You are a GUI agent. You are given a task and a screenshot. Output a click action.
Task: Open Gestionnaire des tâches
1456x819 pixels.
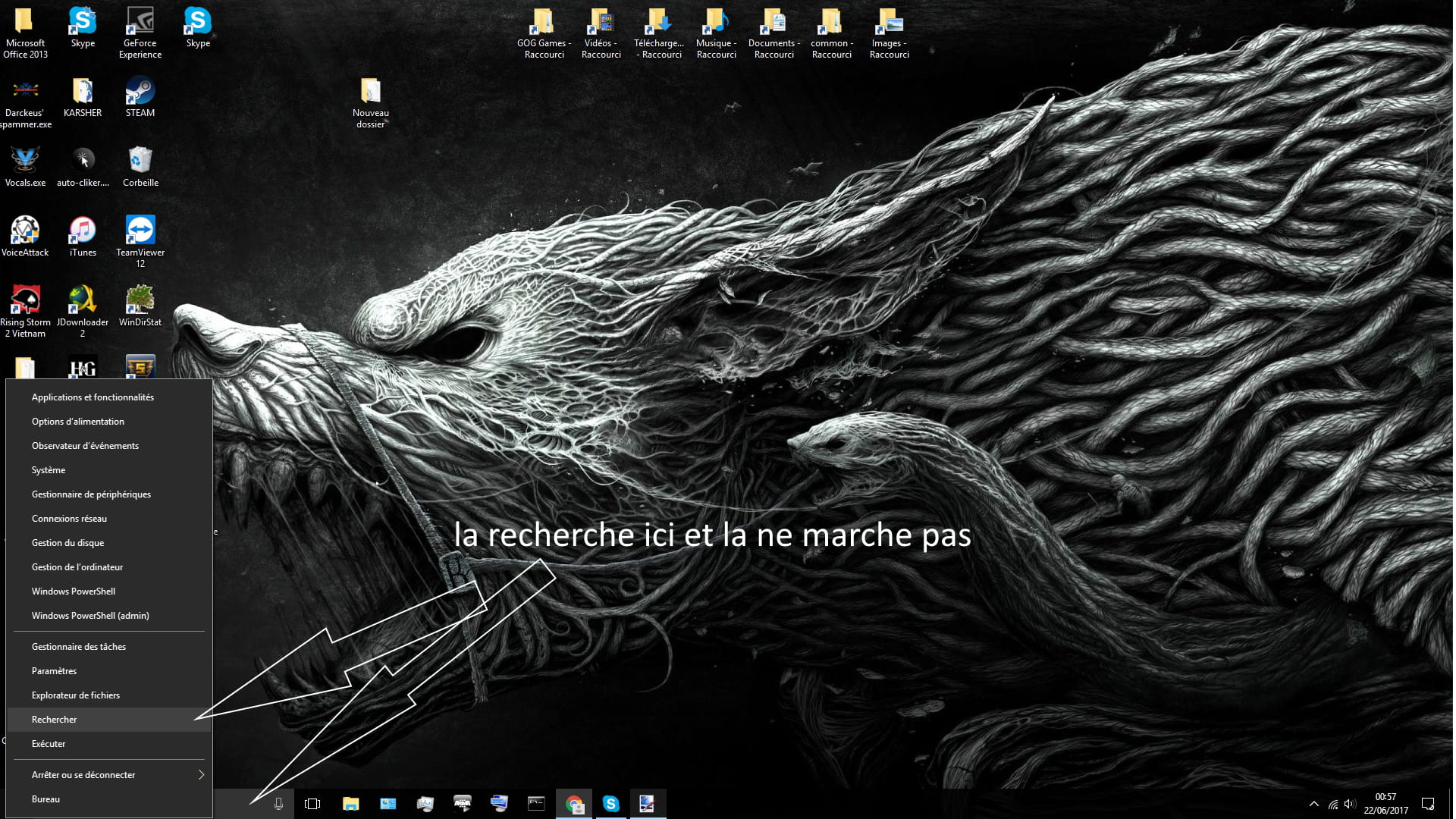(x=109, y=647)
